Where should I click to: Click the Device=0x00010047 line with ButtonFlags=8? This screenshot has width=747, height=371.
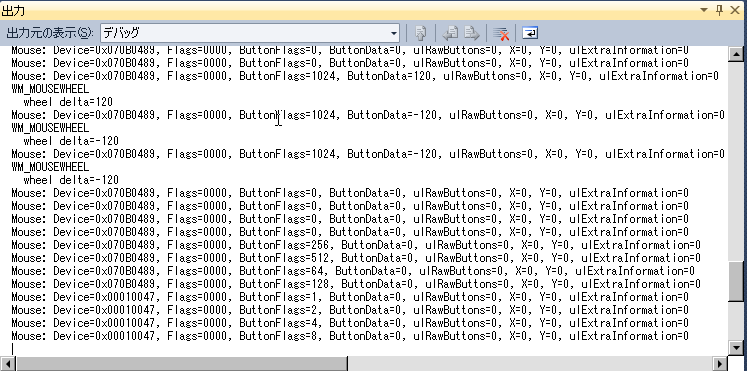[350, 336]
